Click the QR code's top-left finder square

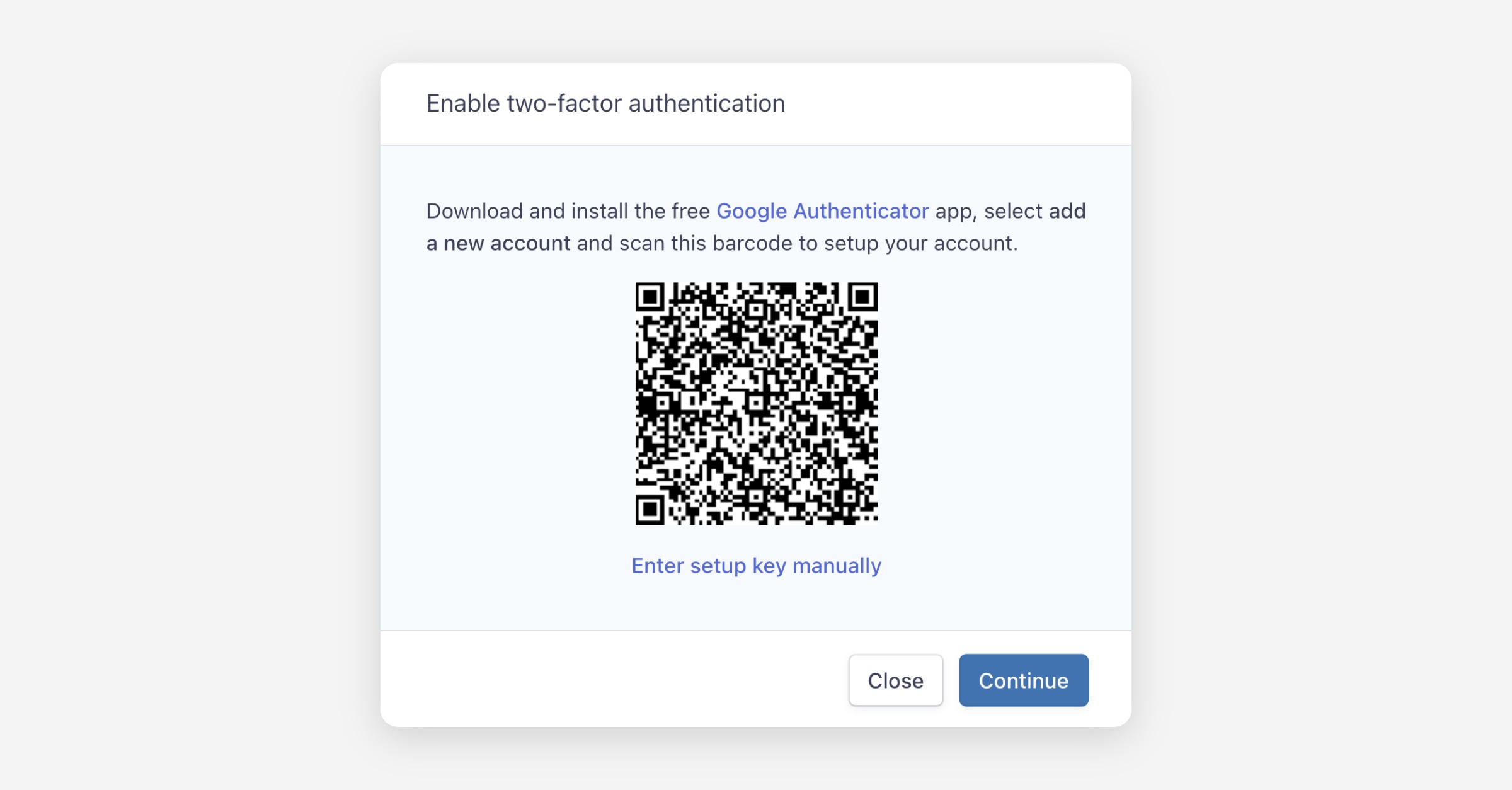tap(650, 297)
